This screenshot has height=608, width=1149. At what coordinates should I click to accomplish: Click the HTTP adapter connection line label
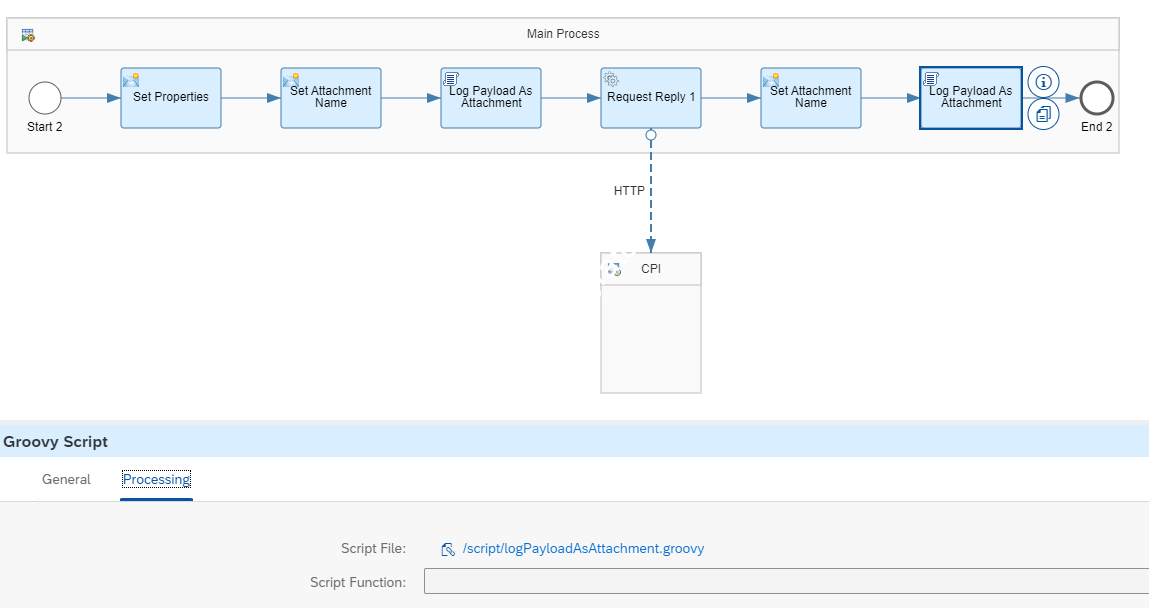click(629, 190)
